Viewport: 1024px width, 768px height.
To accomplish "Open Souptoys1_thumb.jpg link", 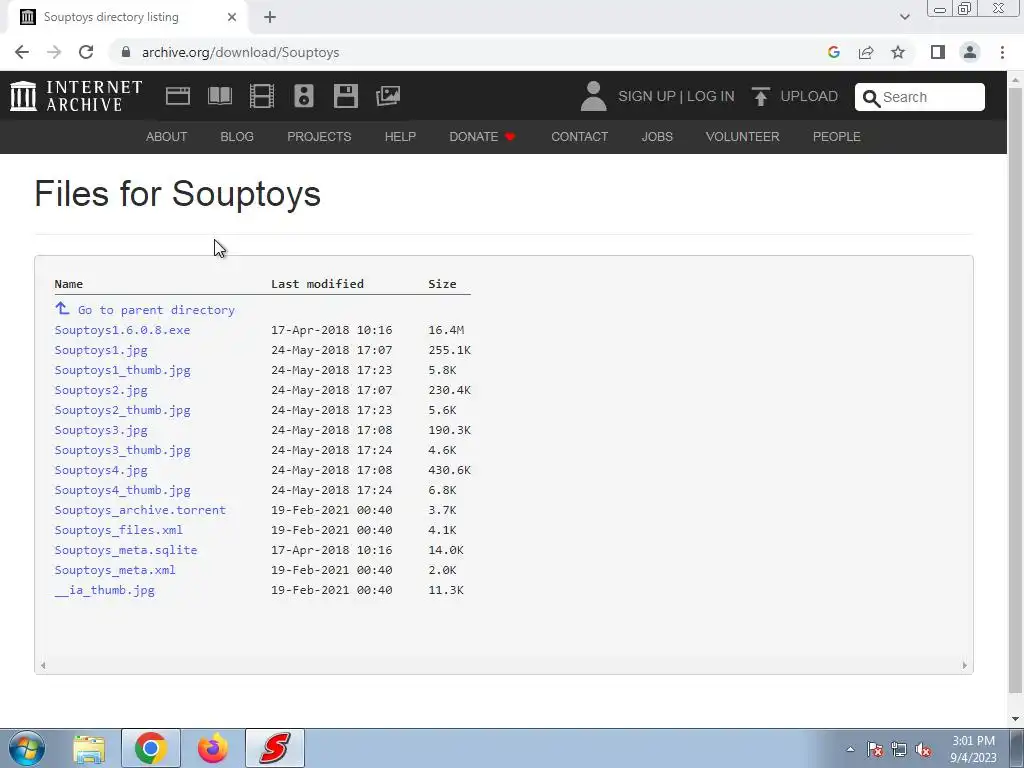I will [x=123, y=370].
